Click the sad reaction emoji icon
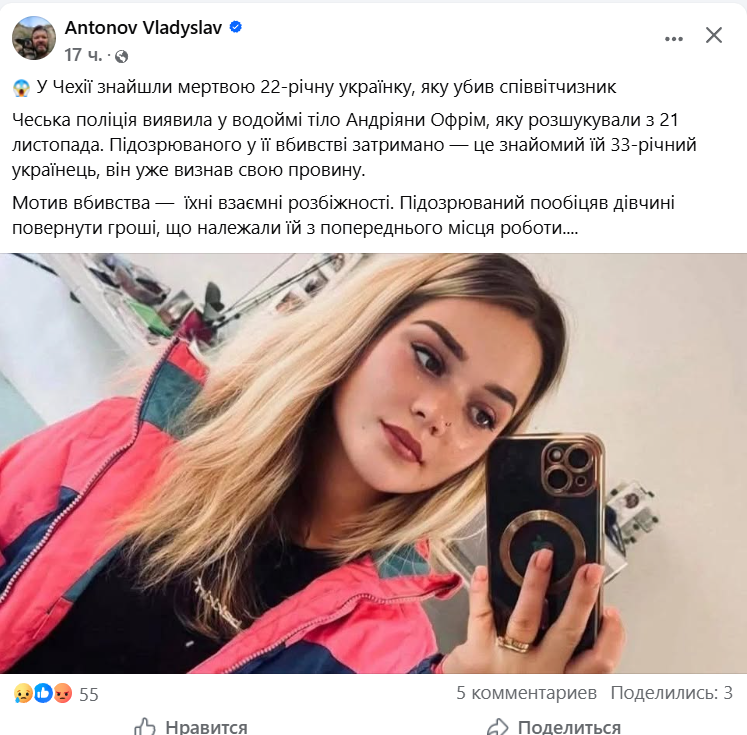Screen dimensions: 747x735 click(x=22, y=693)
